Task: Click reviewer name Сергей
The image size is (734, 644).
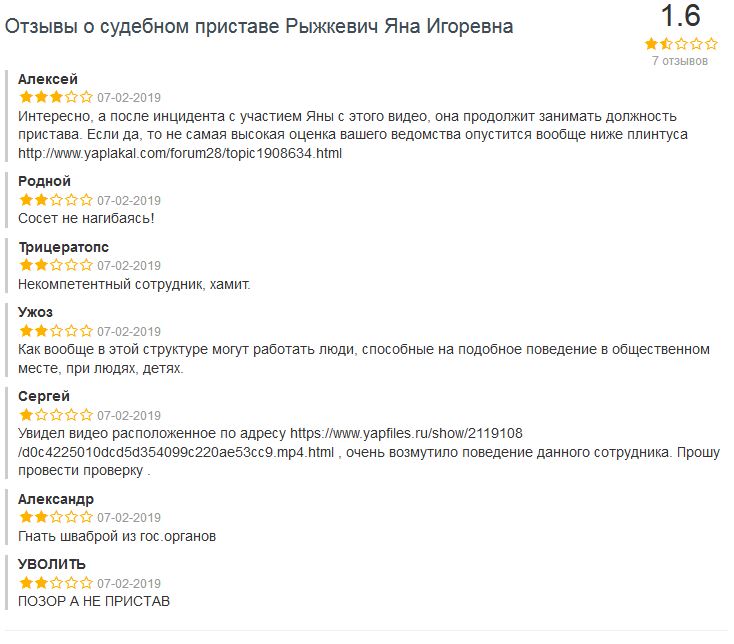Action: pos(44,396)
